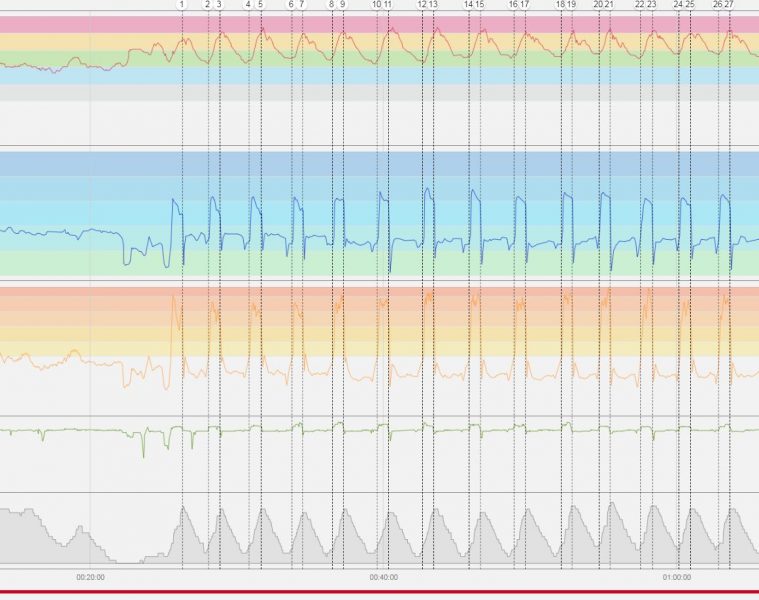This screenshot has height=600, width=759.
Task: Click lap marker 8 above the chart
Action: pos(331,5)
